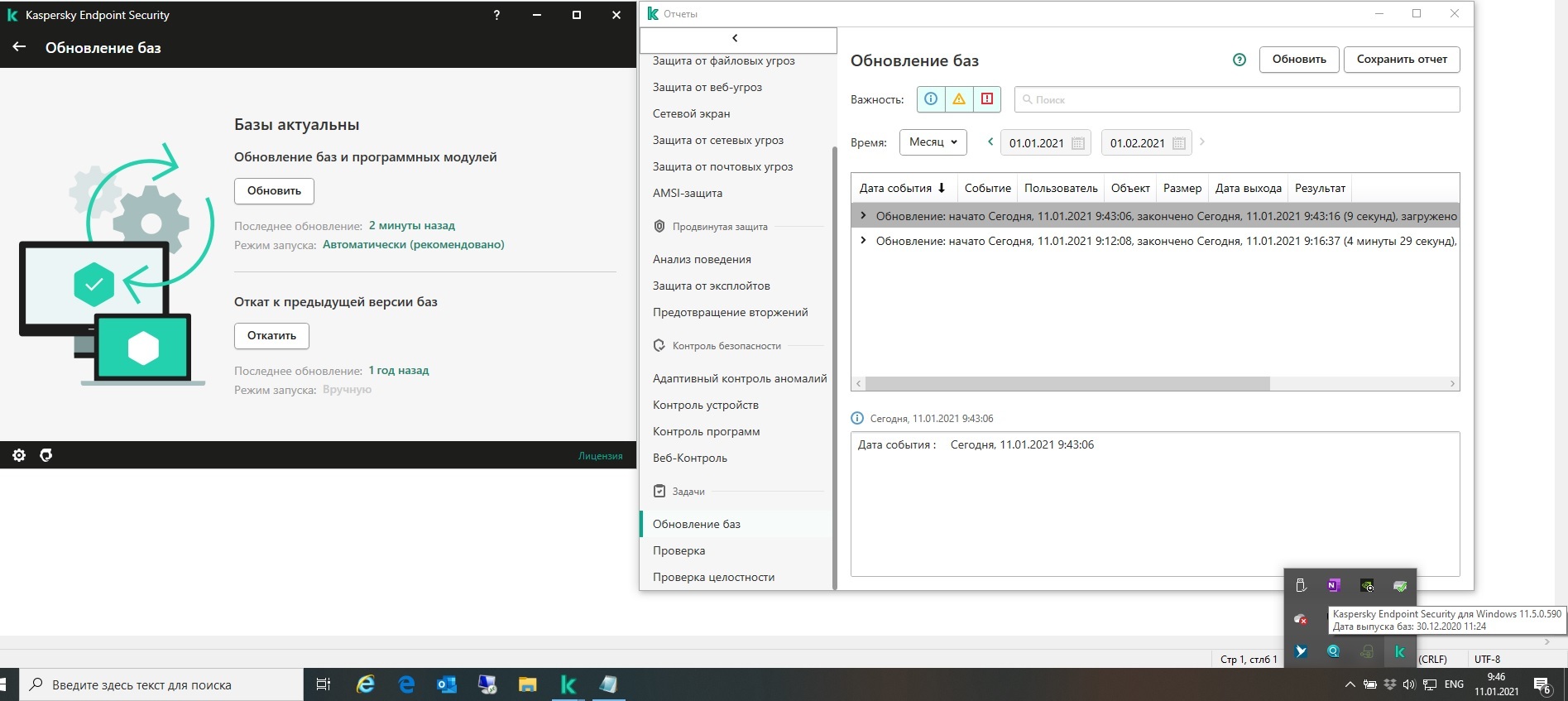Click Сохранить отчет button
The width and height of the screenshot is (1568, 701).
1401,60
